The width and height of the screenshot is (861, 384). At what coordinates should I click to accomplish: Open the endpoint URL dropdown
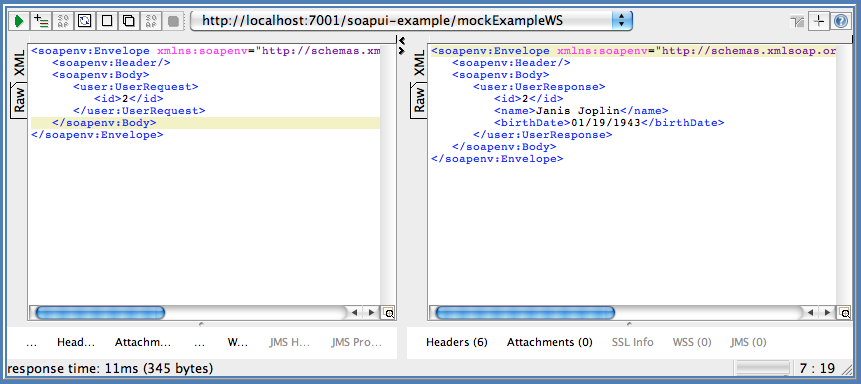point(622,21)
